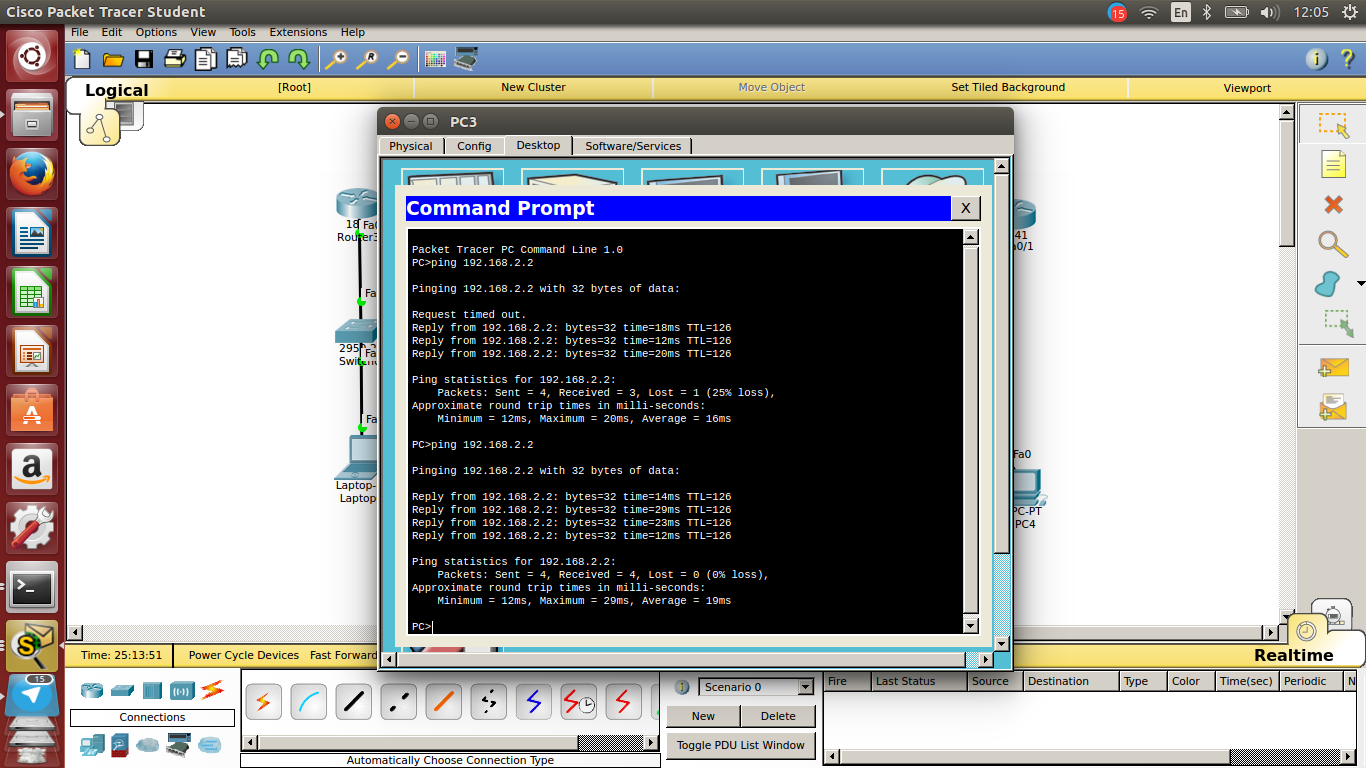1366x768 pixels.
Task: Click the Viewport button
Action: 1247,88
